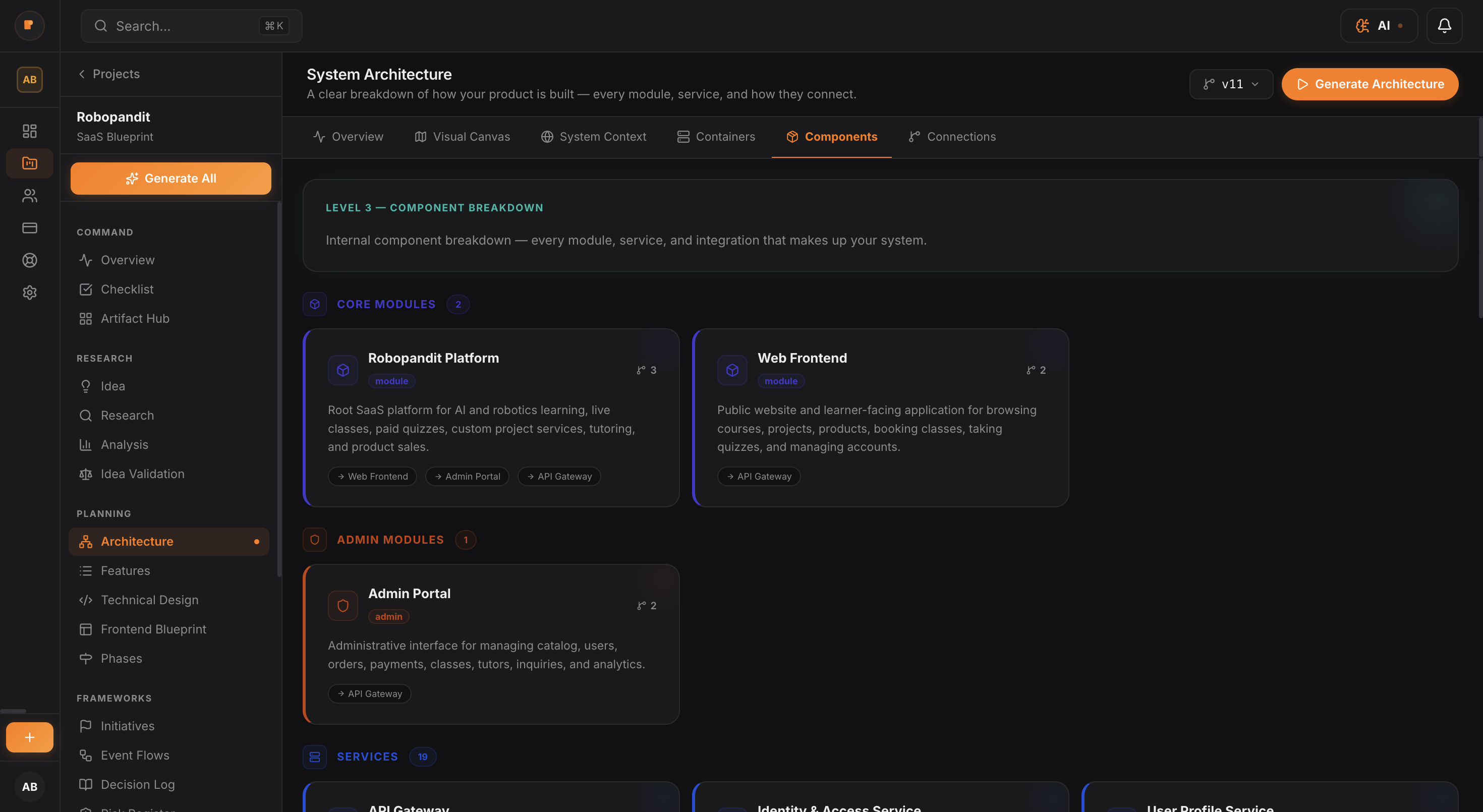Select the Projects folder icon in the sidebar

pos(29,163)
